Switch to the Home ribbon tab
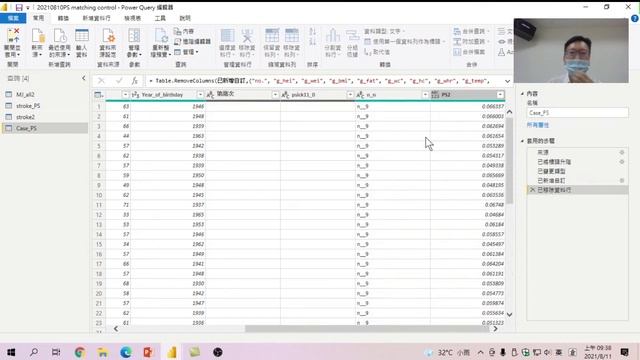 38,18
